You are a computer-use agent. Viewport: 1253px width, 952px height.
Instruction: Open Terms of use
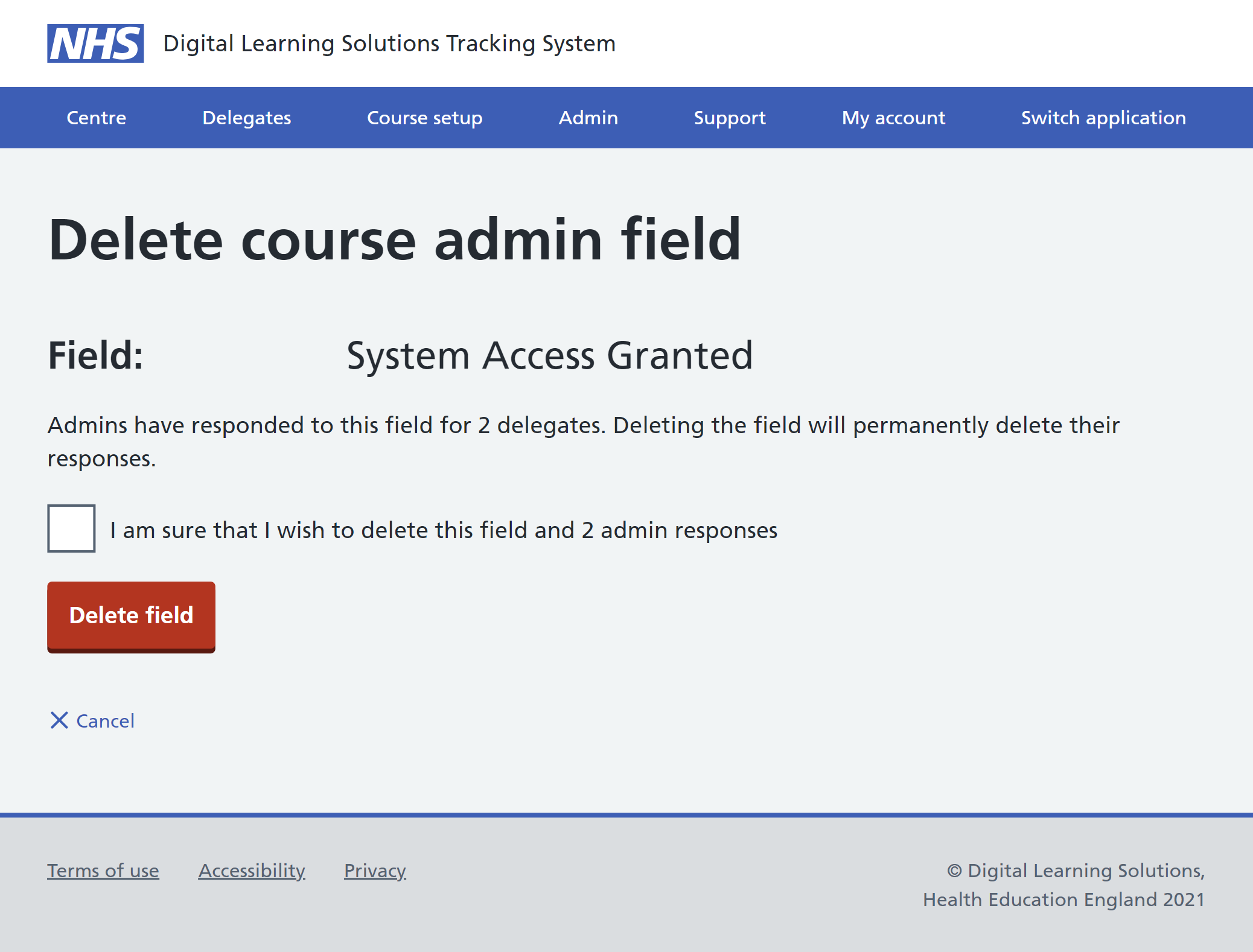pos(103,871)
